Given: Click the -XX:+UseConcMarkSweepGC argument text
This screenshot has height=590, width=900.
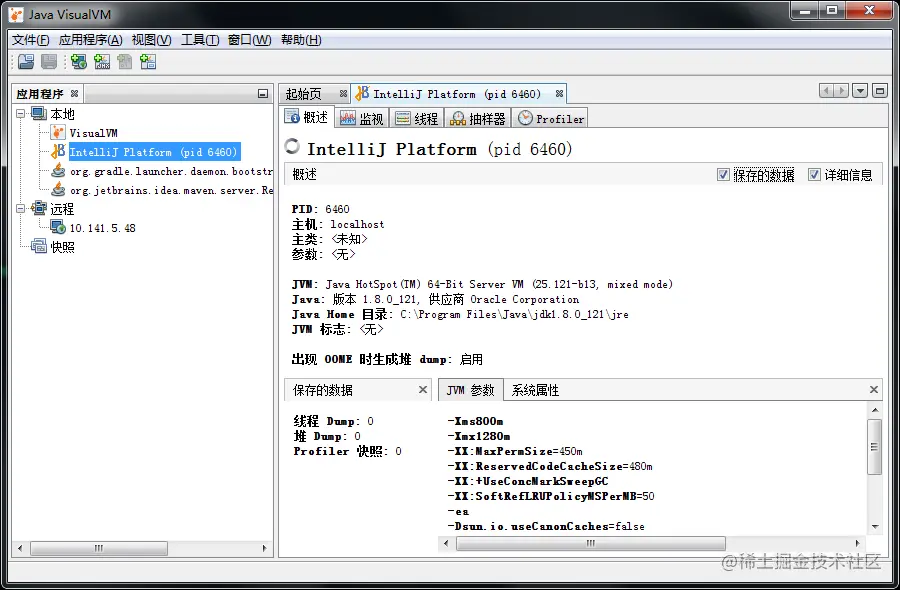Looking at the screenshot, I should click(527, 481).
